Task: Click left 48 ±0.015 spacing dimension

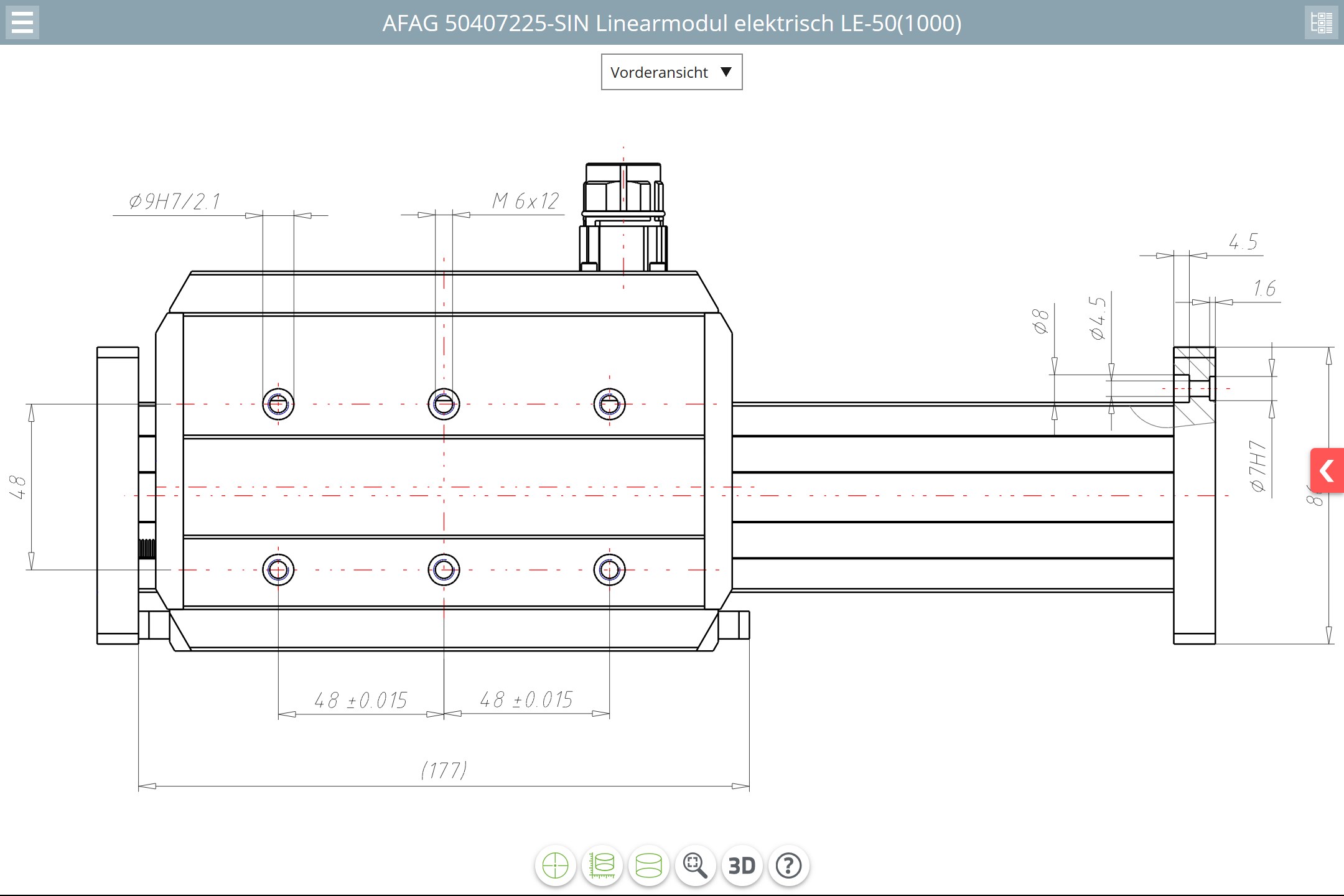Action: click(360, 701)
